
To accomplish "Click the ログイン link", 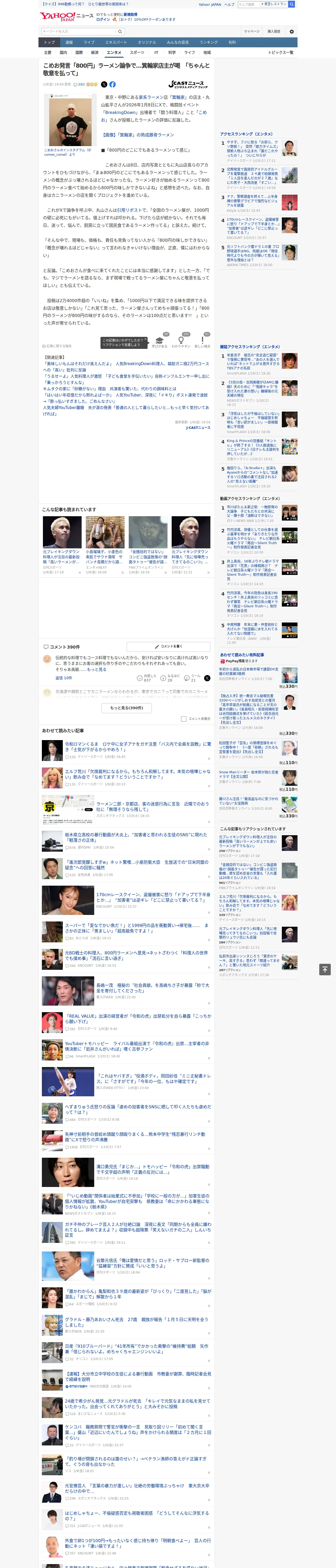I will coord(103,20).
